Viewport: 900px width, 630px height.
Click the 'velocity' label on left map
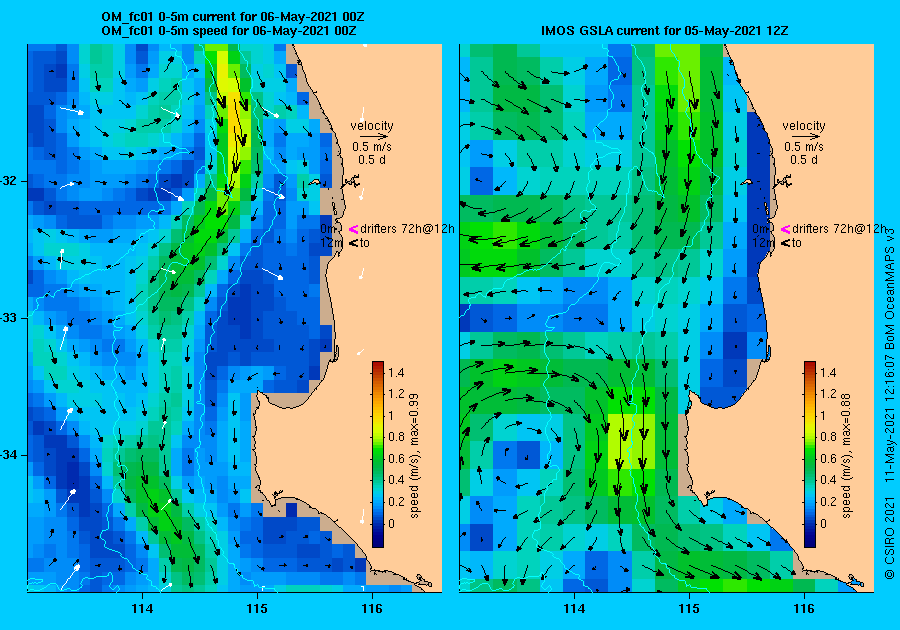tap(372, 126)
